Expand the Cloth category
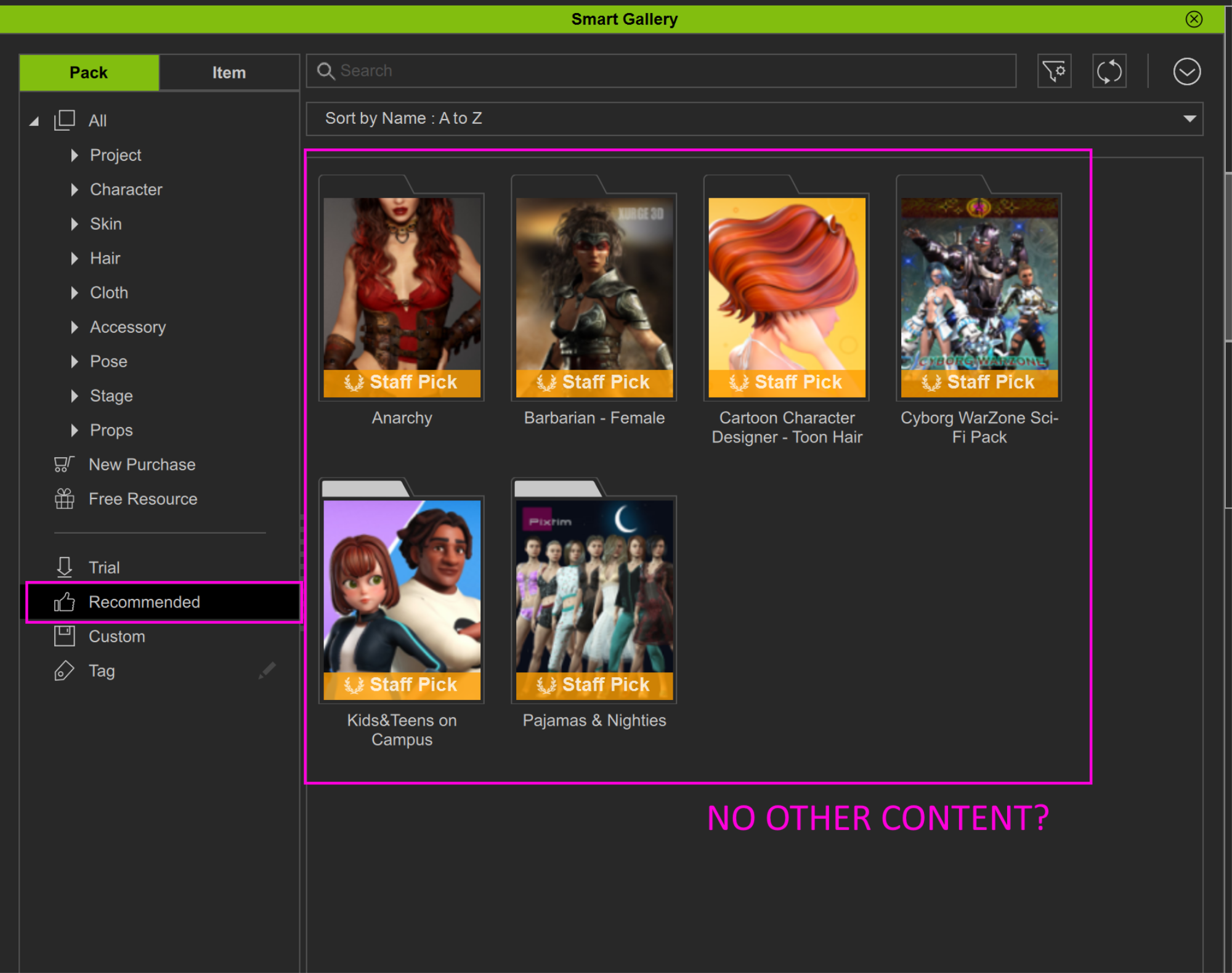 (x=75, y=293)
